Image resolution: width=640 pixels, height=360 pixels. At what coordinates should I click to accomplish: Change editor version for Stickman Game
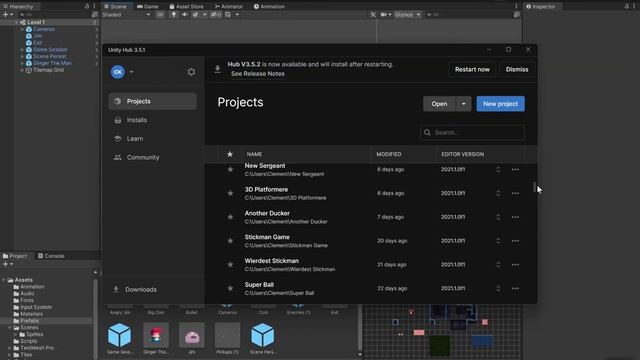[x=498, y=241]
